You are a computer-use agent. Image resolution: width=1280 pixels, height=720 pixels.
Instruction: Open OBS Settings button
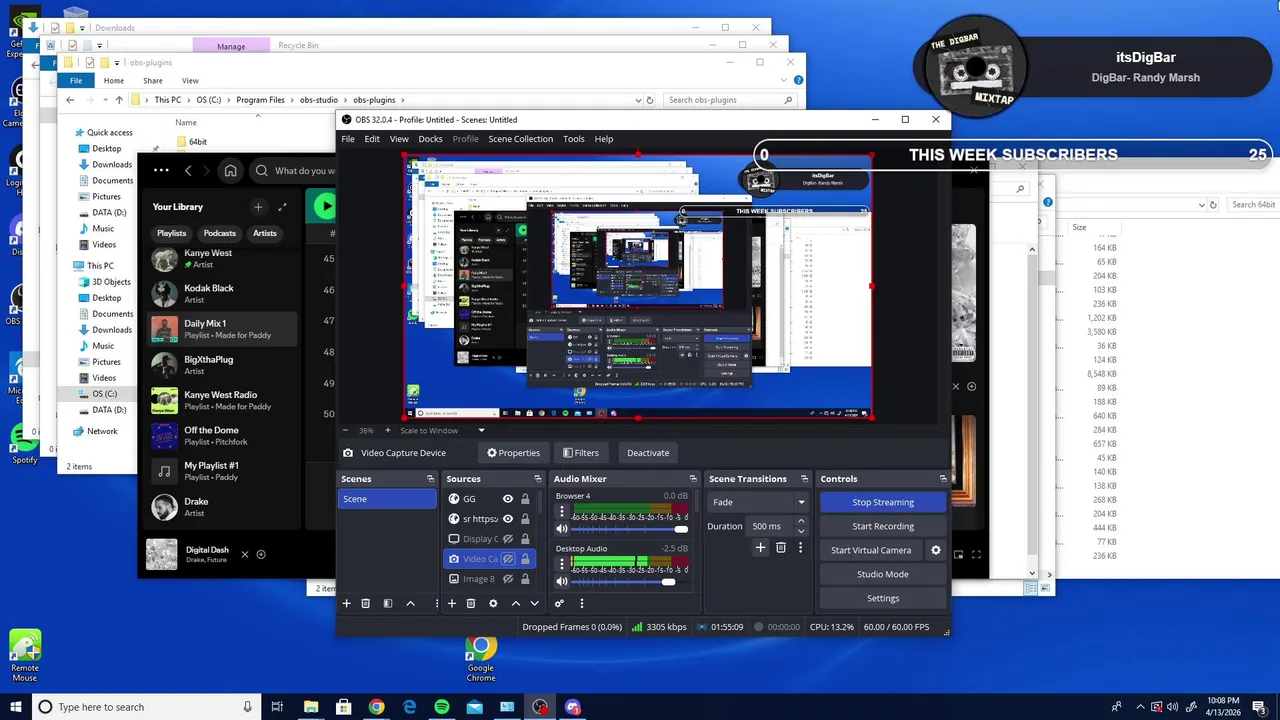(883, 598)
